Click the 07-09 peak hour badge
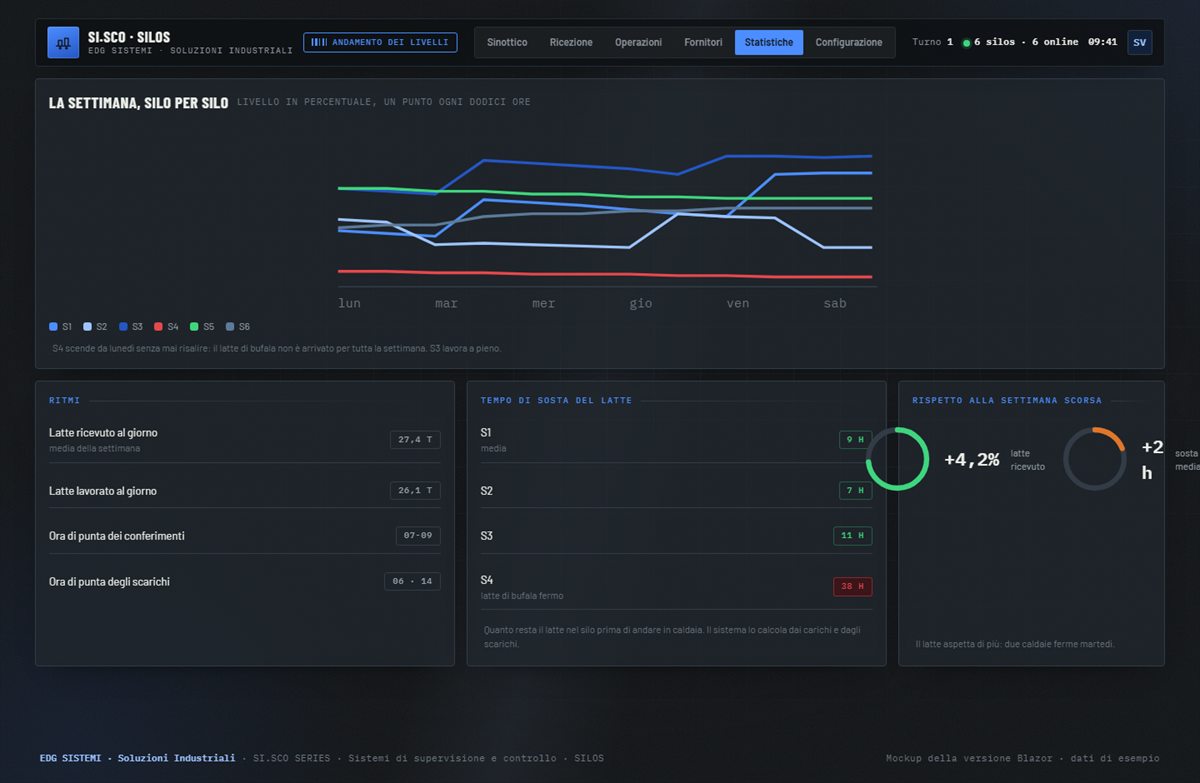The height and width of the screenshot is (783, 1200). click(418, 536)
